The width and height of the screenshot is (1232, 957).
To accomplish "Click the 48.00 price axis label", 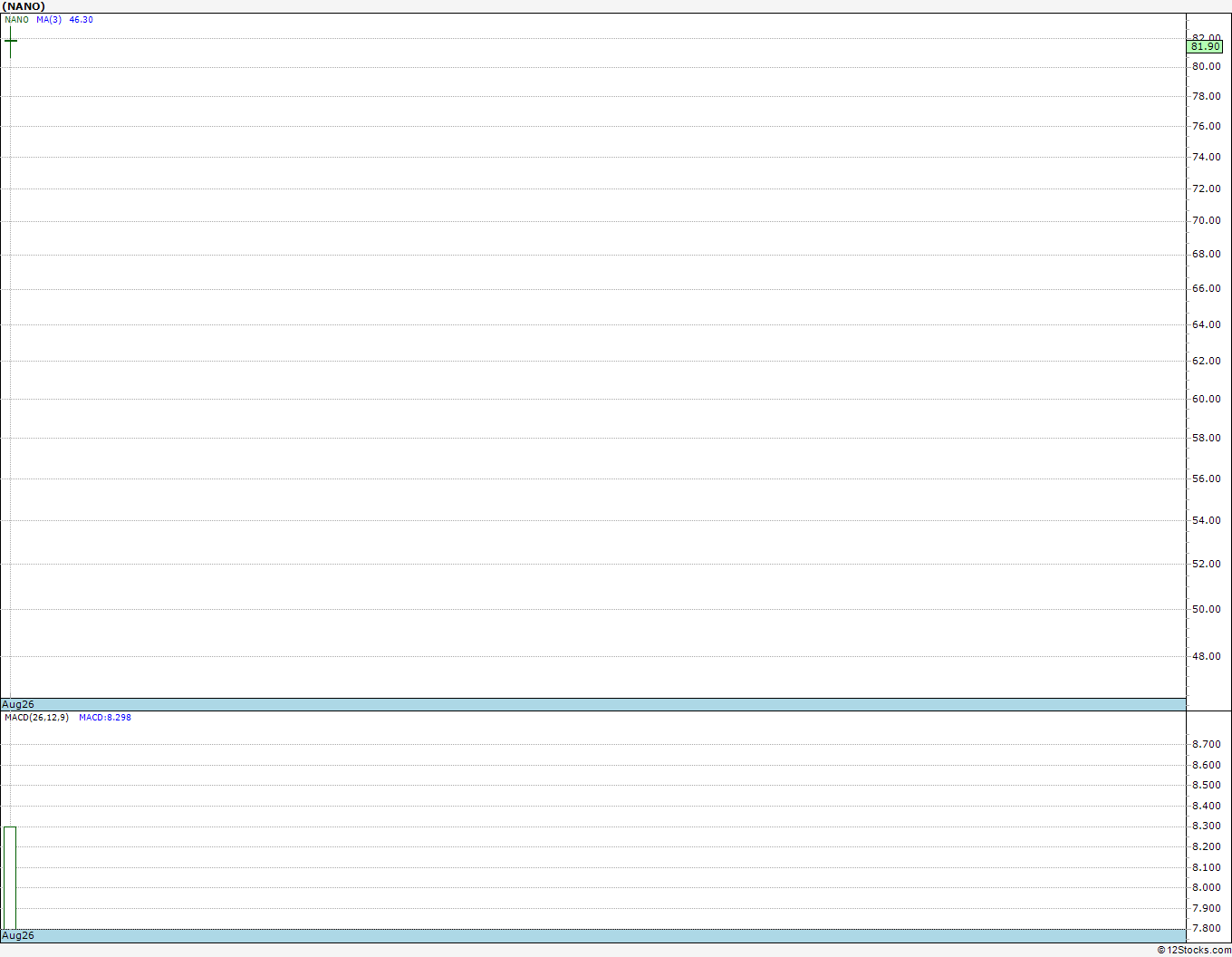I will [x=1206, y=656].
